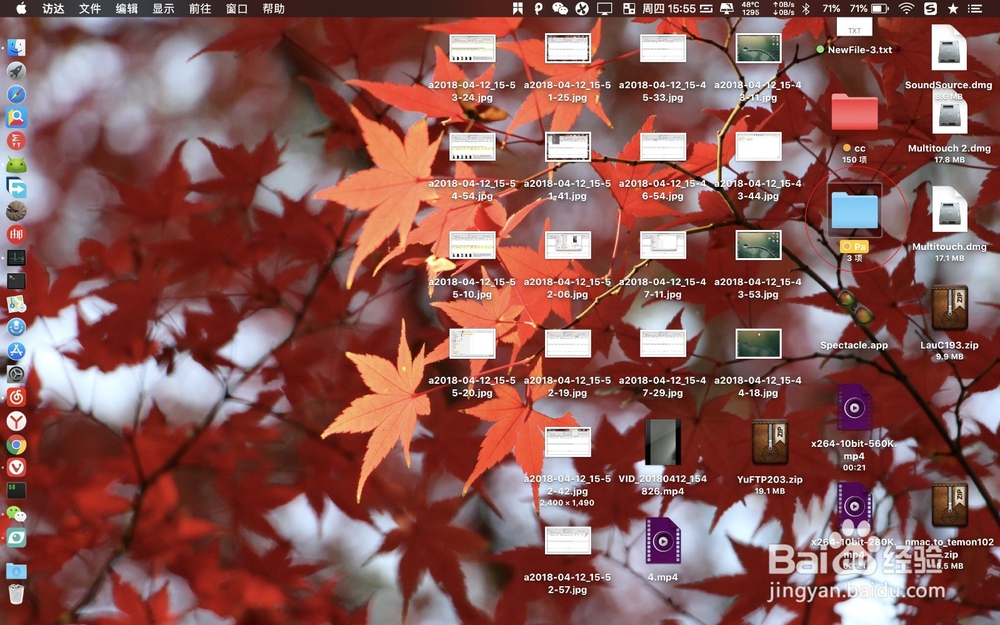
Task: Open the 窗口 menu
Action: point(237,8)
